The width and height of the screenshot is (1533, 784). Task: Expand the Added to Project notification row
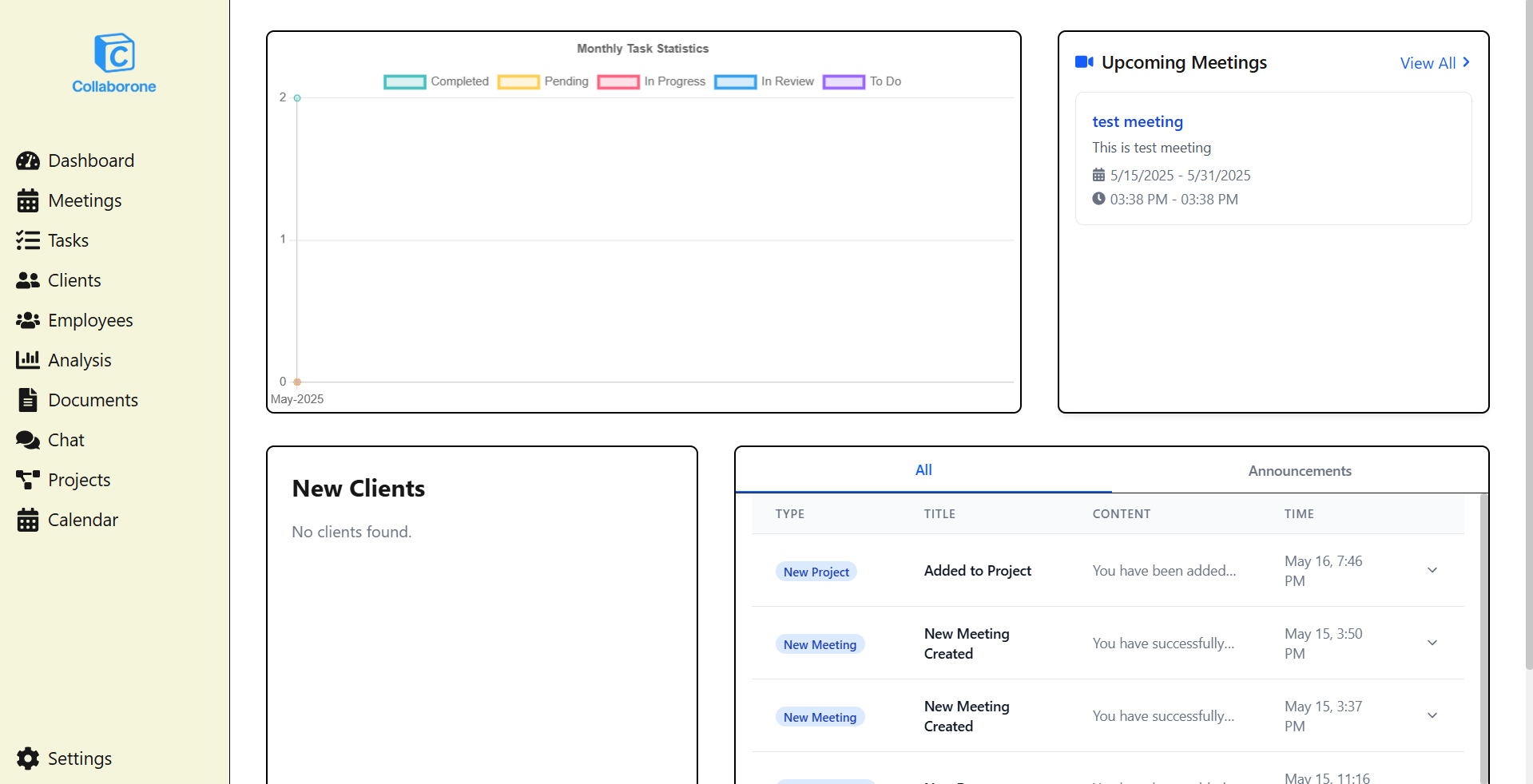pyautogui.click(x=1432, y=570)
